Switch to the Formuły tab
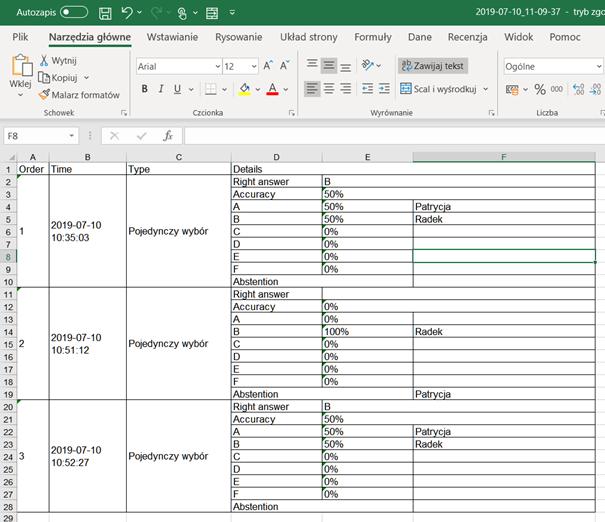 tap(373, 37)
